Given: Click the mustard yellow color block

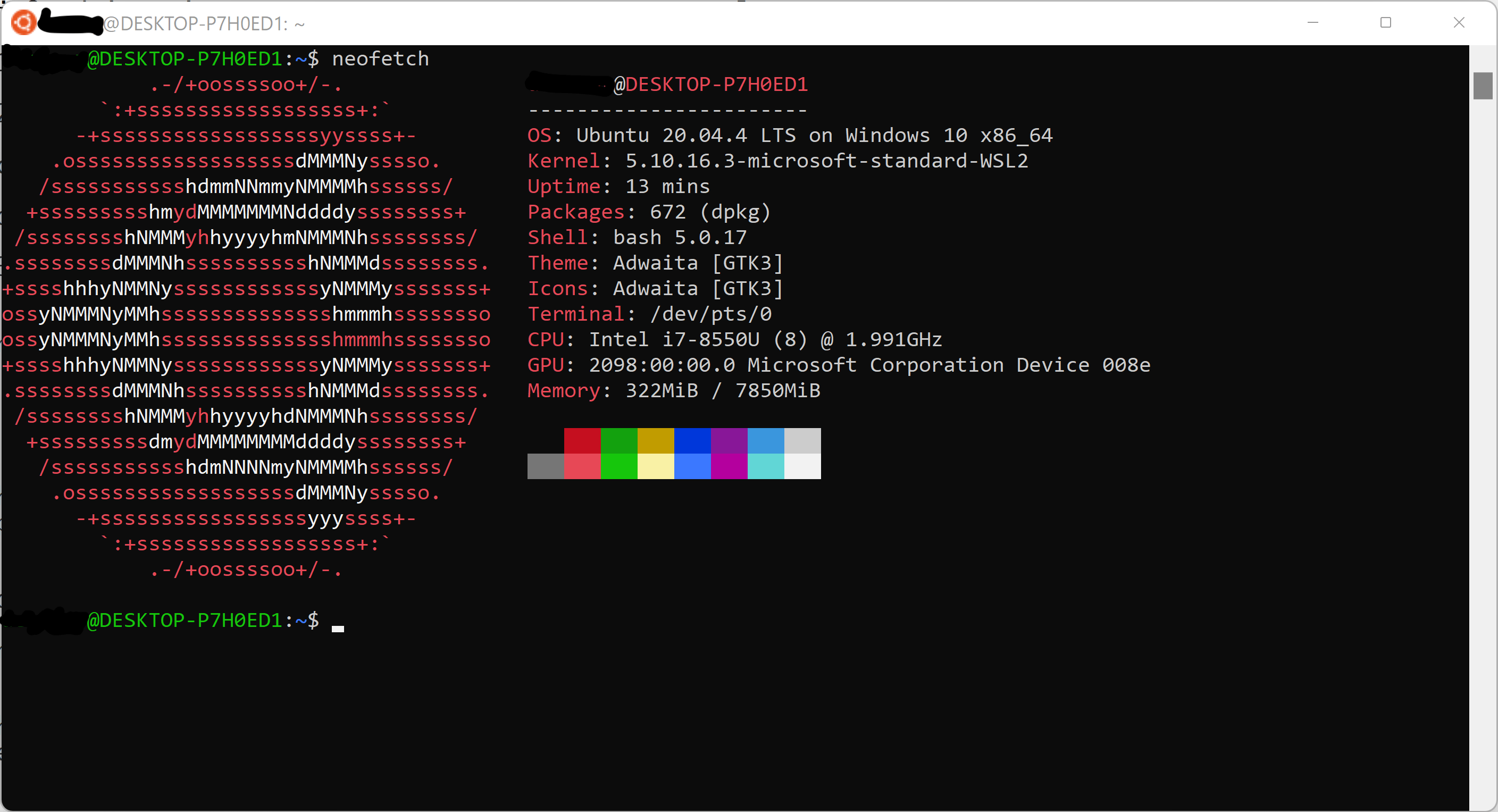Looking at the screenshot, I should tap(655, 440).
